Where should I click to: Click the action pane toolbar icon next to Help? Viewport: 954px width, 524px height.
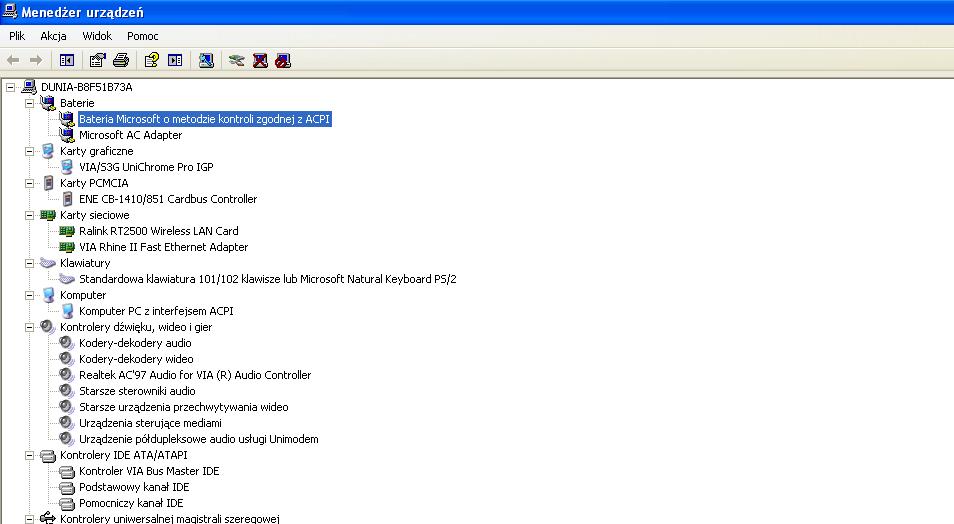[x=175, y=60]
